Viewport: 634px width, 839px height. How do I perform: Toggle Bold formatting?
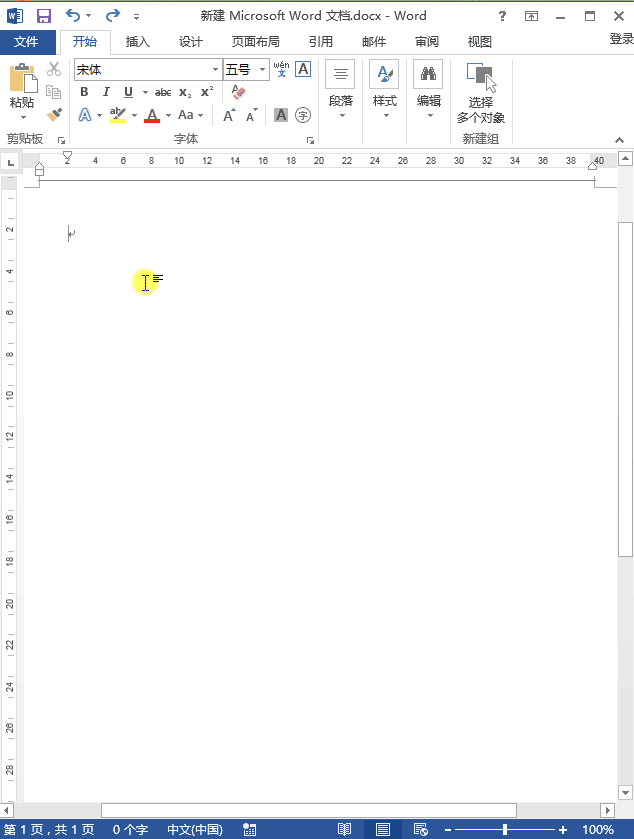click(84, 92)
